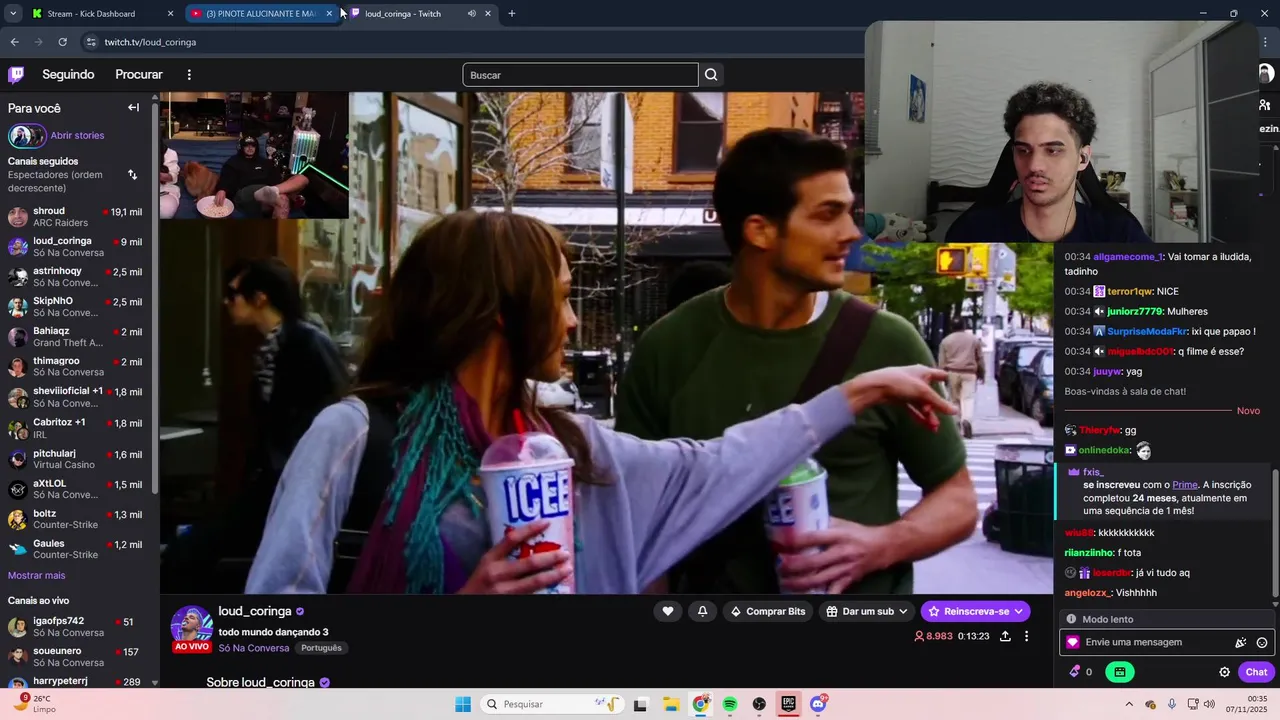The height and width of the screenshot is (720, 1280).
Task: Show hidden system tray icons
Action: (x=1129, y=704)
